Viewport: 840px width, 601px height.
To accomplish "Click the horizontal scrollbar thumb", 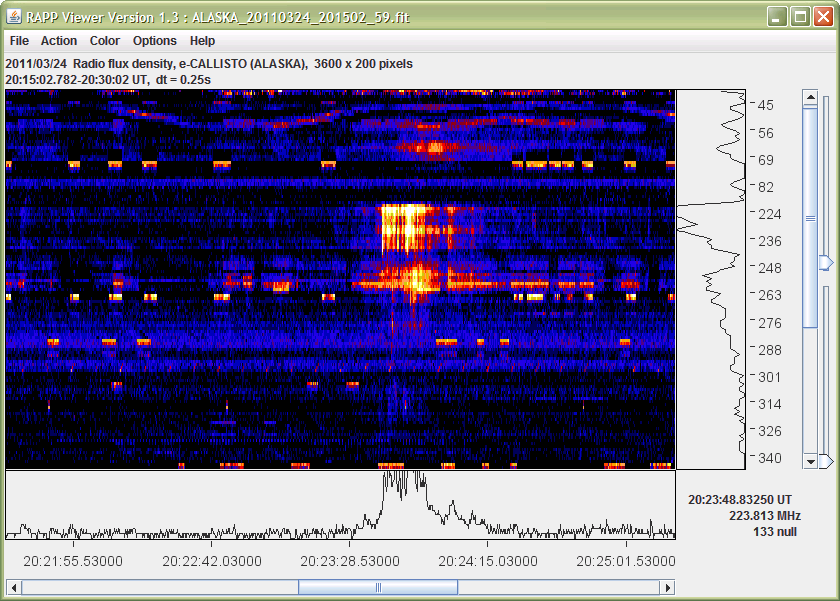I will [x=378, y=588].
